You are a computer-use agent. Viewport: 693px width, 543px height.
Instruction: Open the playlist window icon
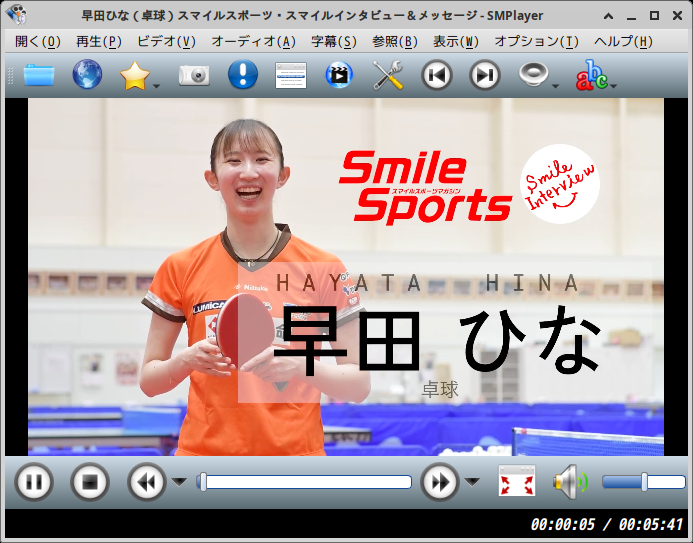[290, 76]
